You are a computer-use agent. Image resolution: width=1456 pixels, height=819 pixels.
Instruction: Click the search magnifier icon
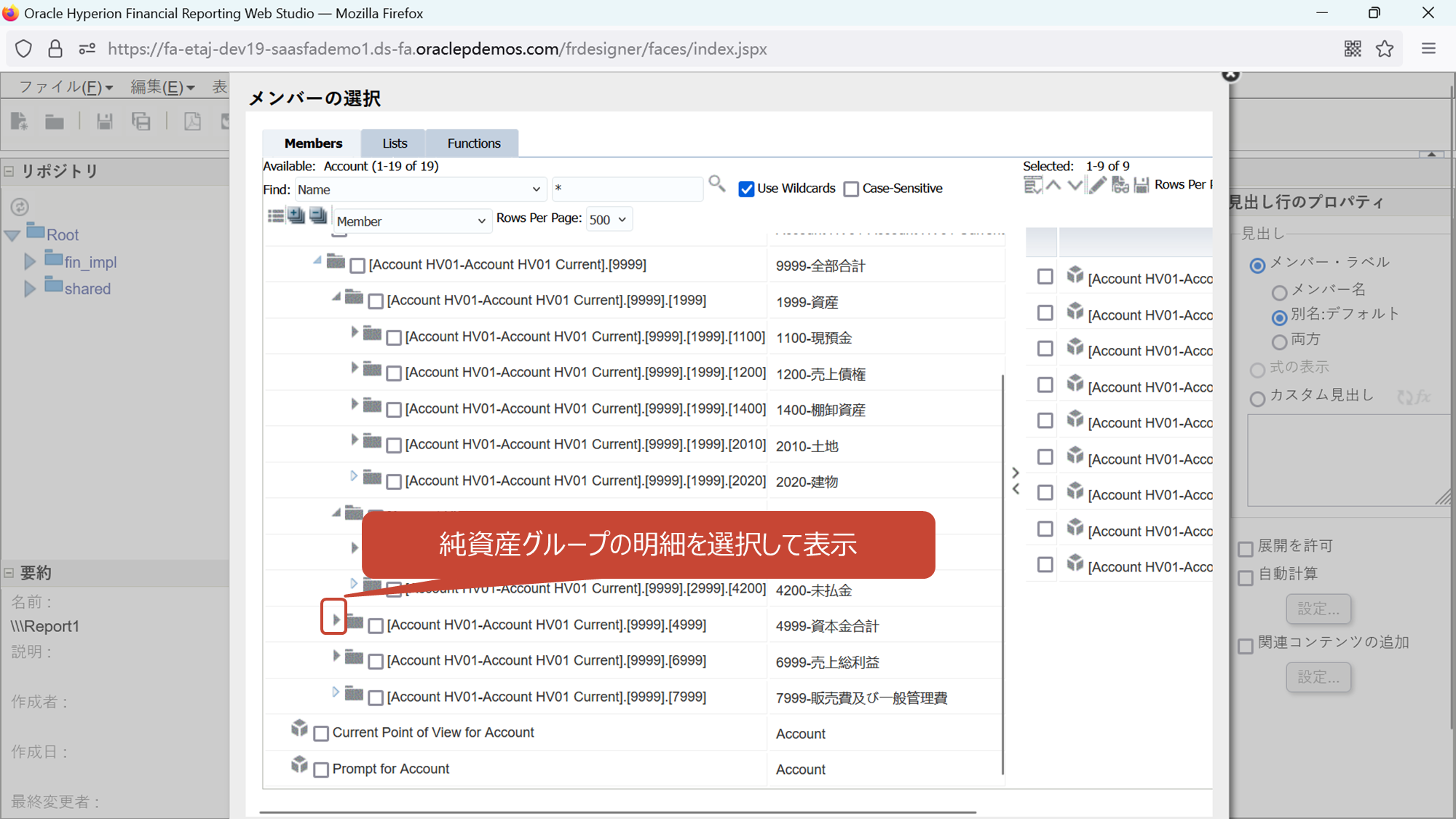pos(716,184)
